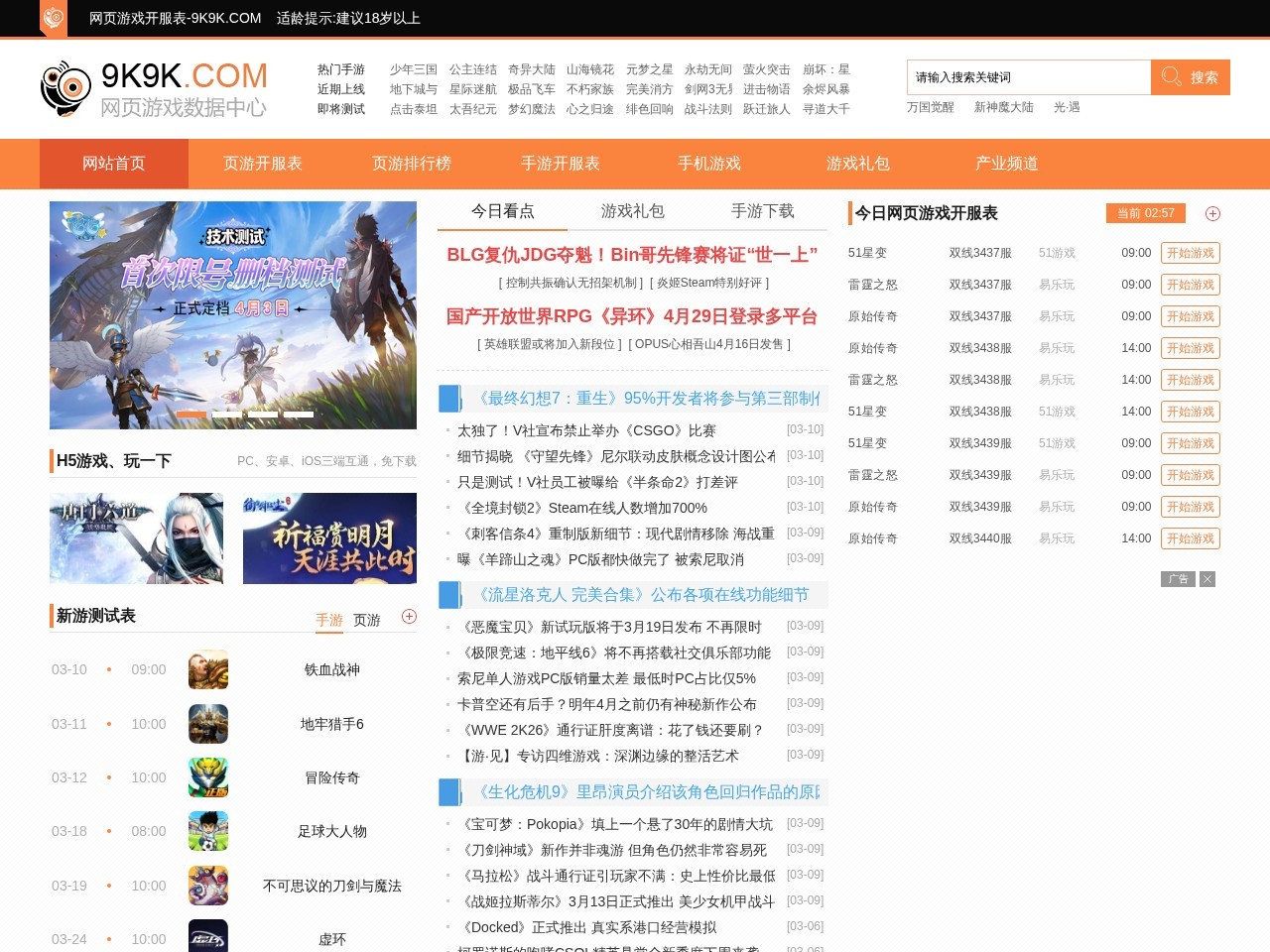This screenshot has width=1270, height=952.
Task: Click the plus icon beside 今日网页游戏开服表
Action: coord(1212,213)
